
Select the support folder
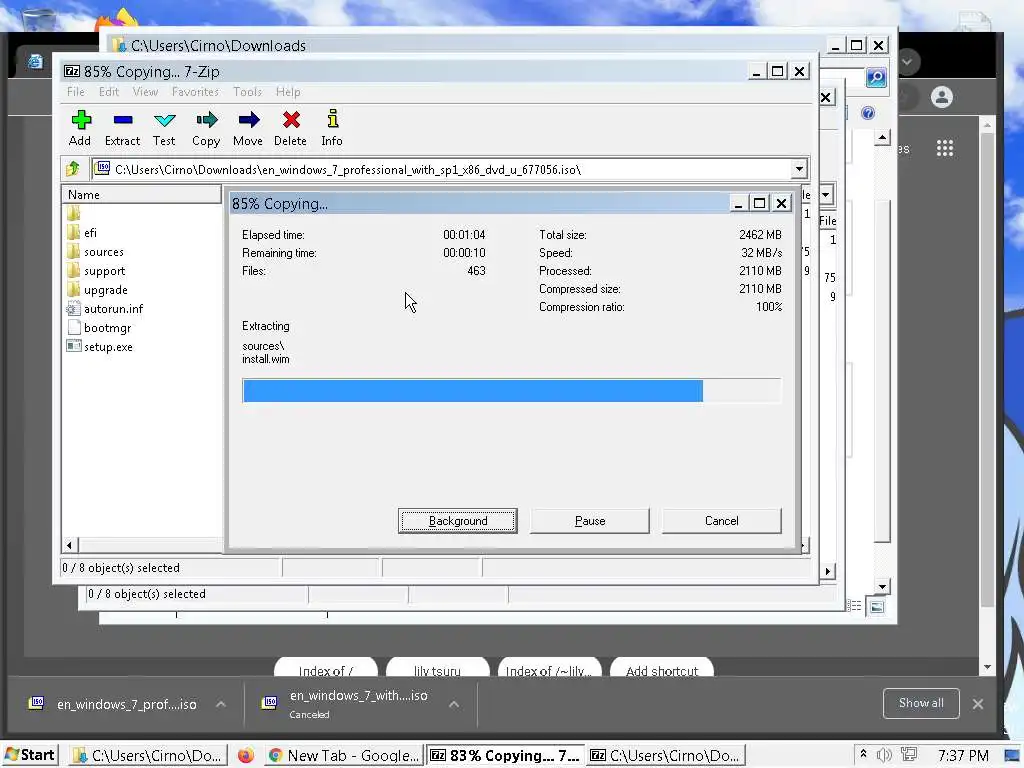tap(104, 271)
